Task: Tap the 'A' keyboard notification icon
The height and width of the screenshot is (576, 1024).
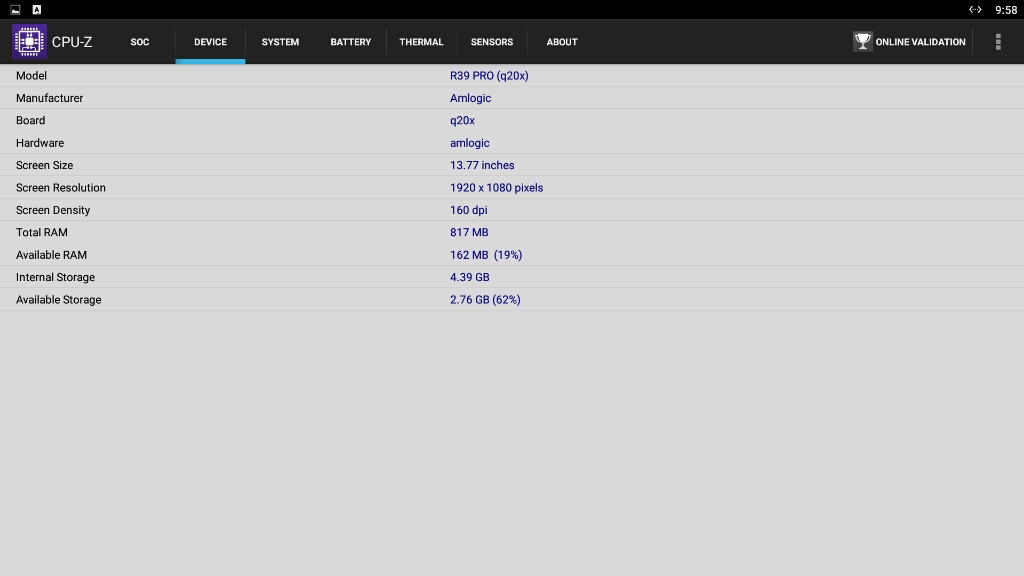Action: (x=37, y=10)
